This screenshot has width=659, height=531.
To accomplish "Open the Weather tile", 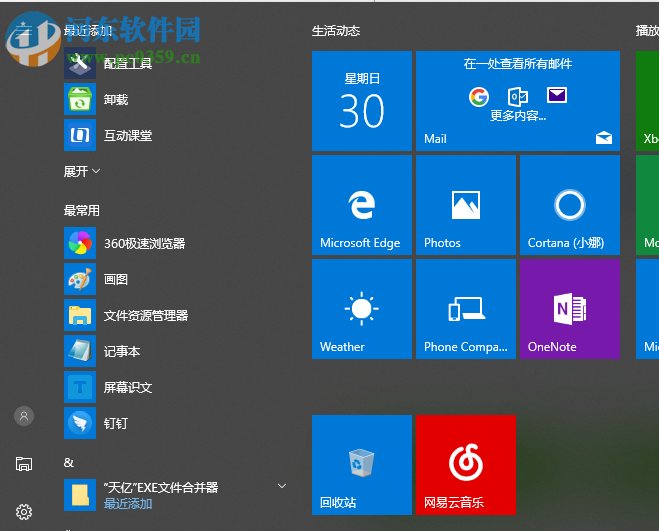I will coord(362,309).
